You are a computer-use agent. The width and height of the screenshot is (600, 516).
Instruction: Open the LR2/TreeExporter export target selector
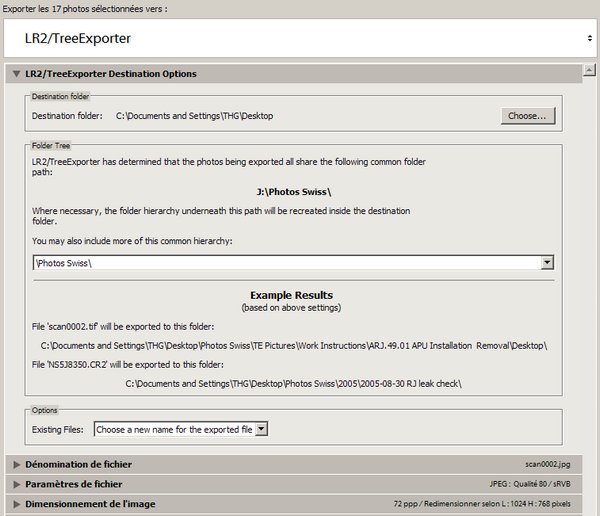coord(300,38)
